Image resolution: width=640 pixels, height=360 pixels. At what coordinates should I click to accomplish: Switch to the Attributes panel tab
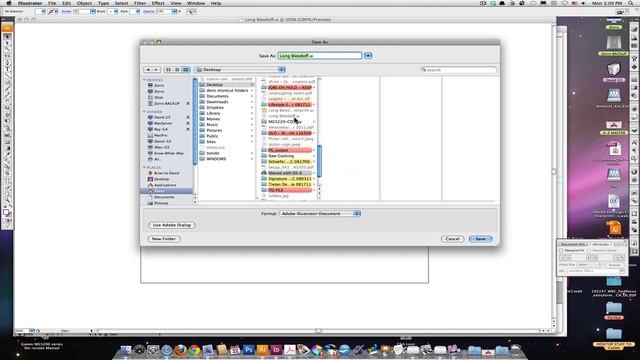pos(600,244)
